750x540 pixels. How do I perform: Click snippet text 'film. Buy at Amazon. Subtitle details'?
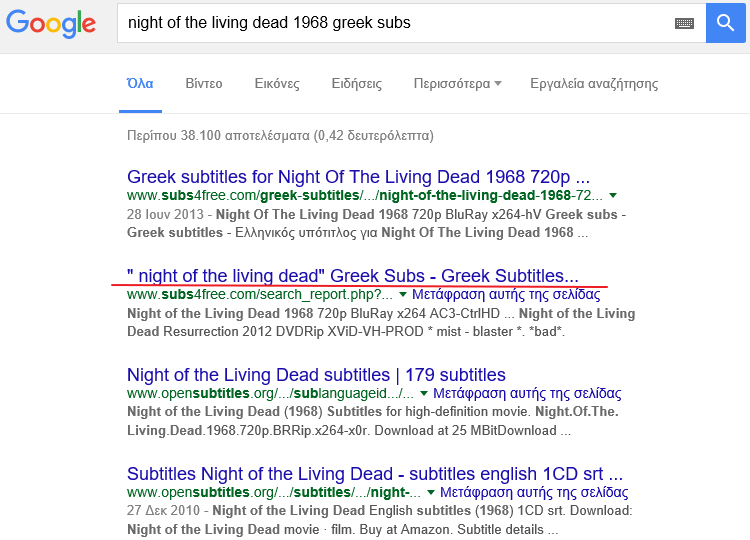pos(437,529)
